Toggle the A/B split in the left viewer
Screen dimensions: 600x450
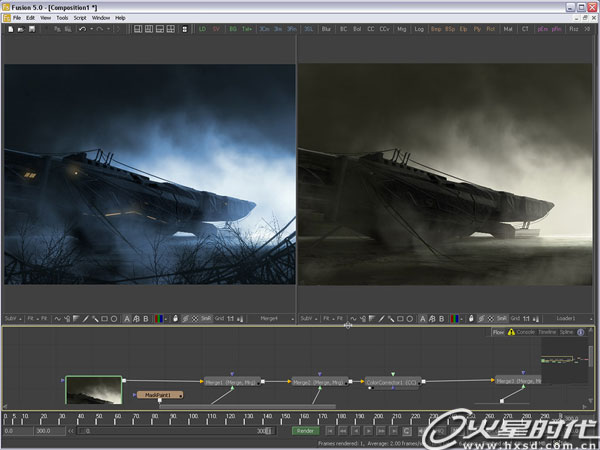click(x=136, y=318)
